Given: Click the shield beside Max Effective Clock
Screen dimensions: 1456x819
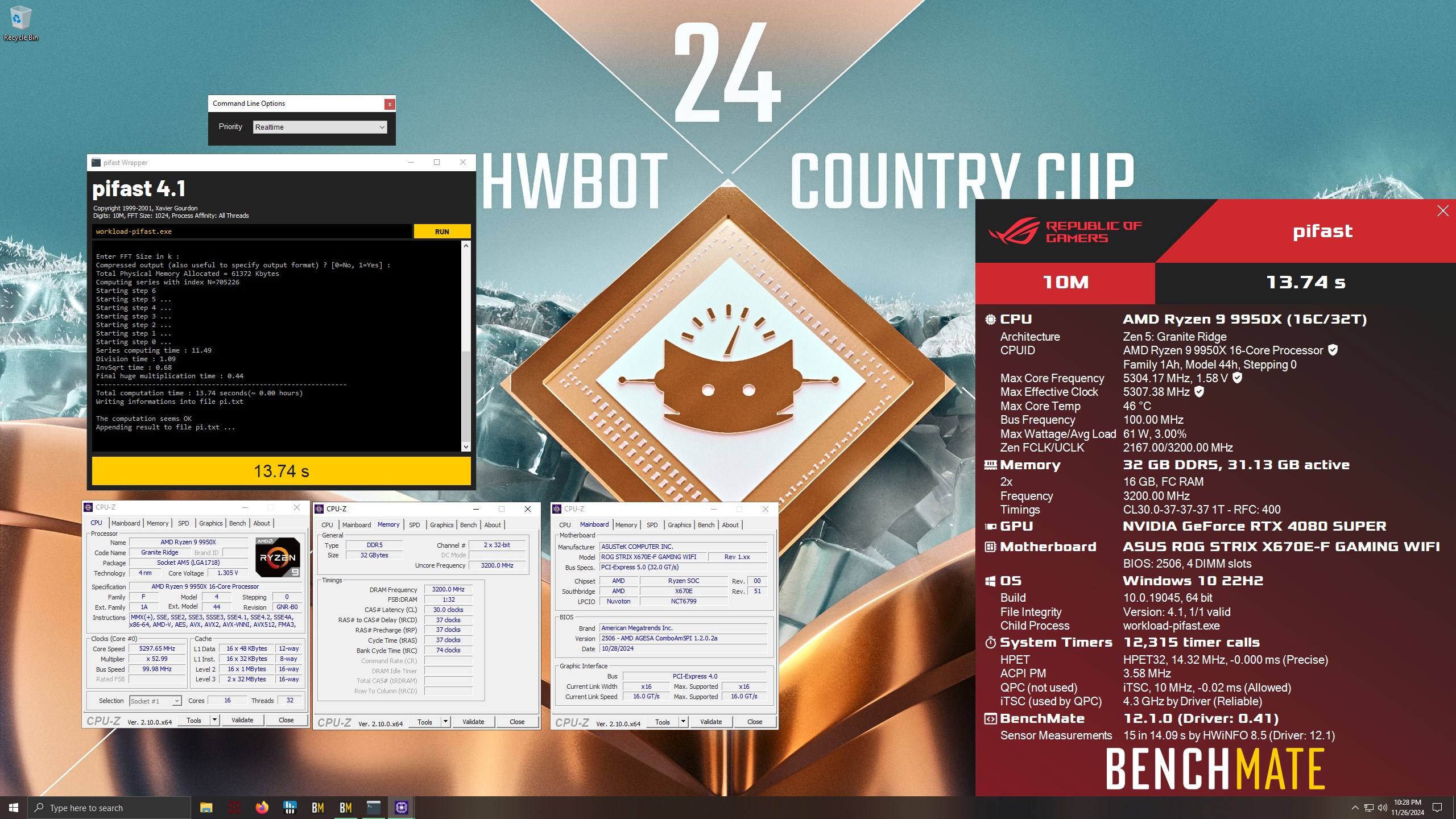Looking at the screenshot, I should click(x=1199, y=391).
